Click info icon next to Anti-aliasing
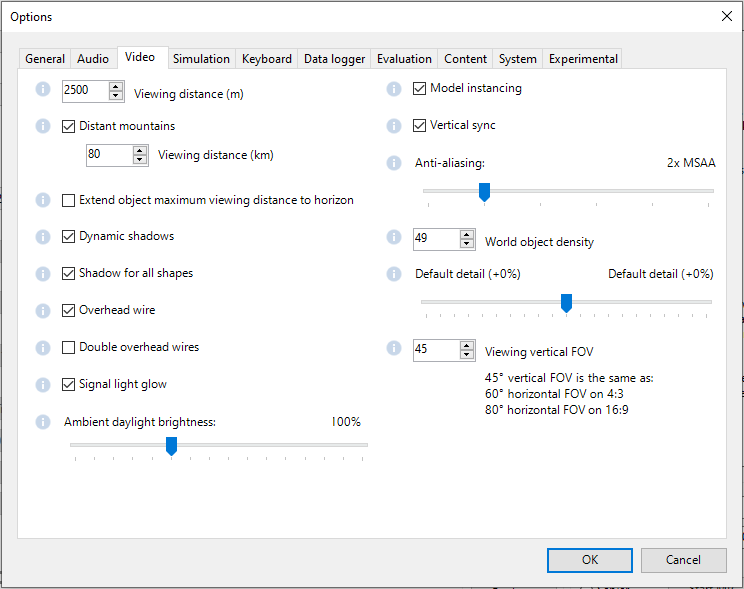Image resolution: width=744 pixels, height=589 pixels. (394, 163)
